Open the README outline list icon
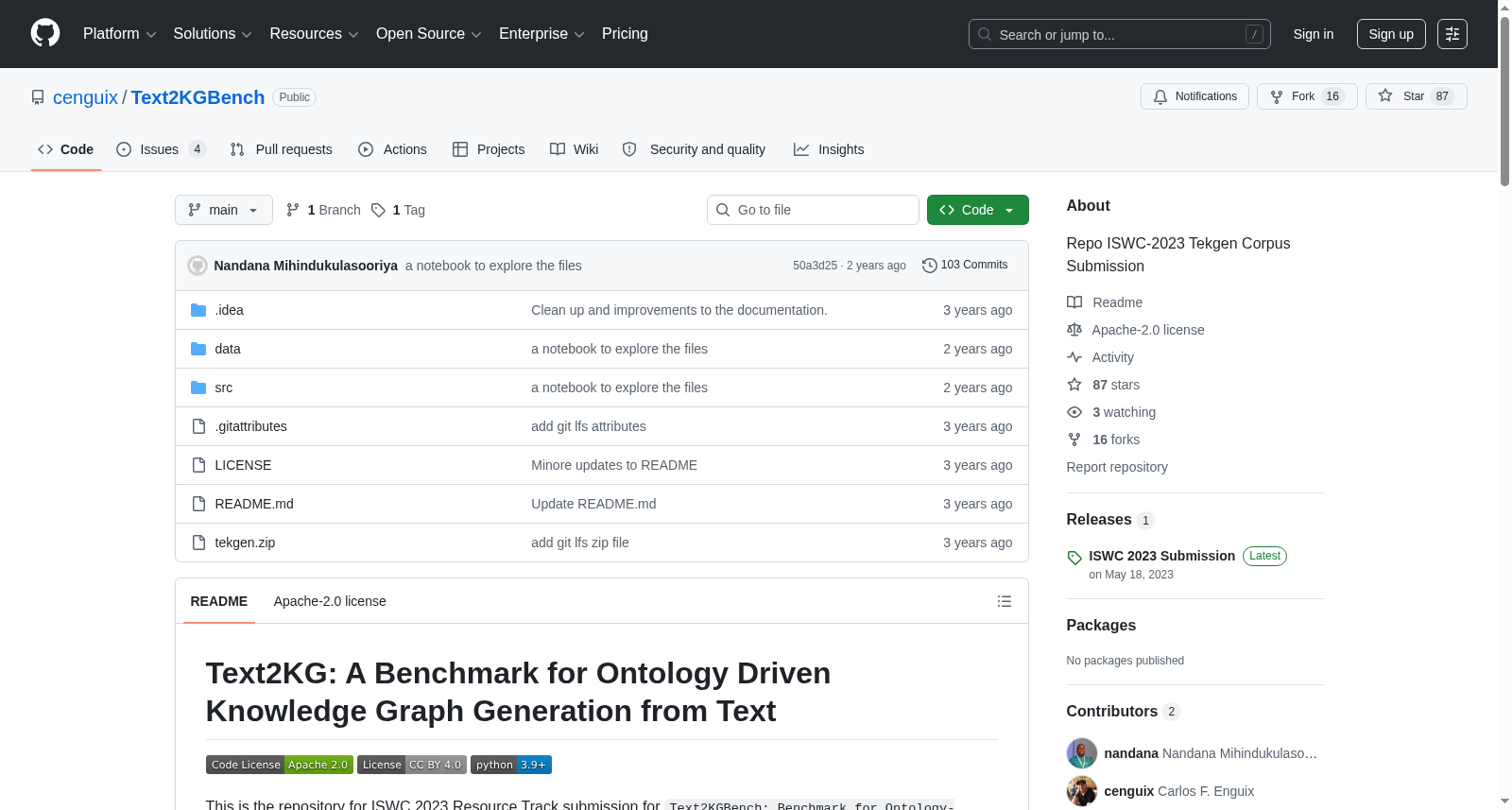 coord(1005,601)
